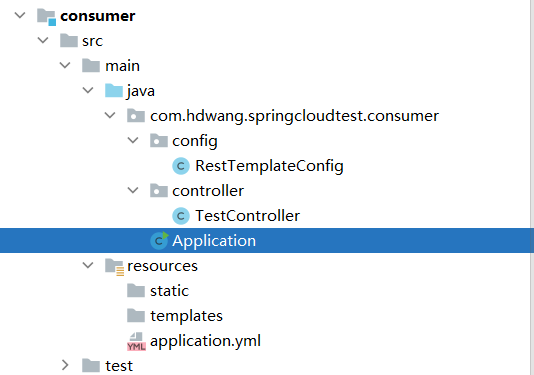Image resolution: width=534 pixels, height=375 pixels.
Task: Open the application.yml file
Action: click(205, 341)
